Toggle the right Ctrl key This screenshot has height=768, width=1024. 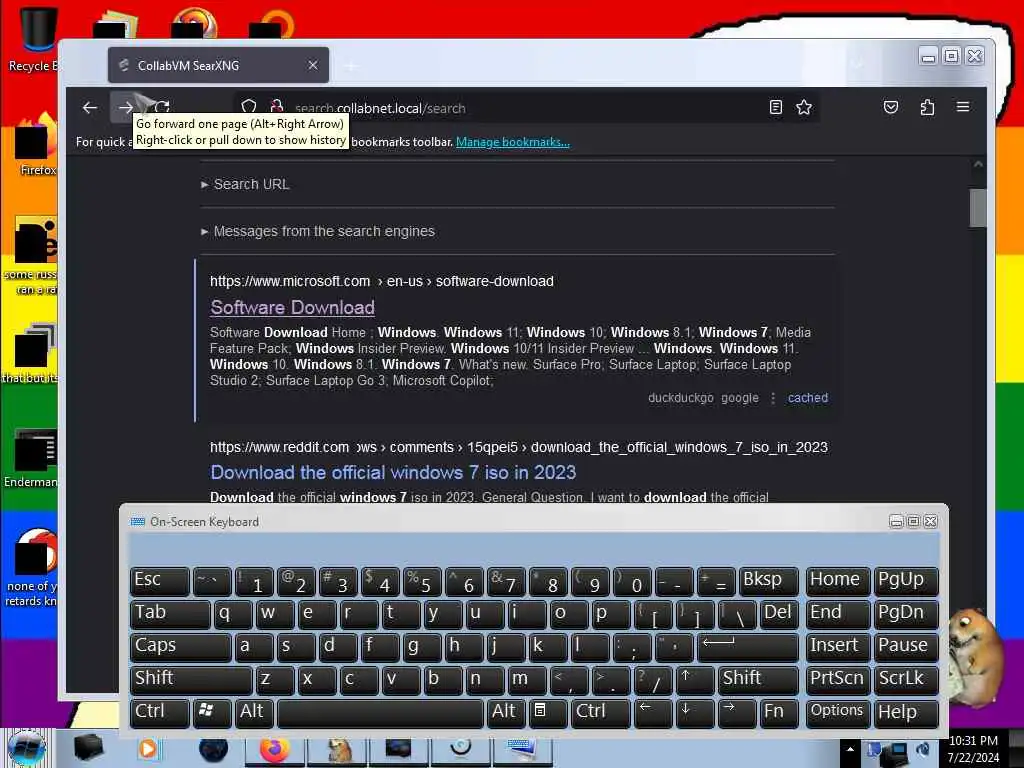(x=600, y=712)
